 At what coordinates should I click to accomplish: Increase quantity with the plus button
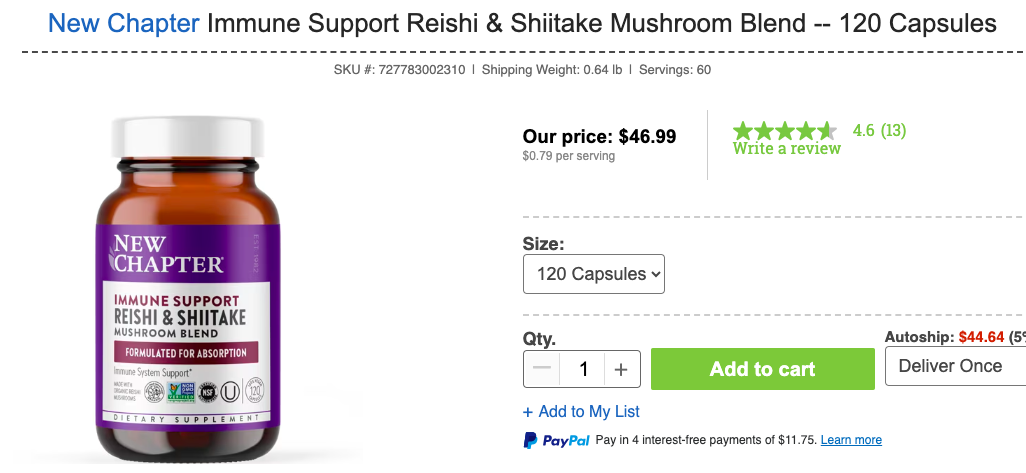coord(621,369)
